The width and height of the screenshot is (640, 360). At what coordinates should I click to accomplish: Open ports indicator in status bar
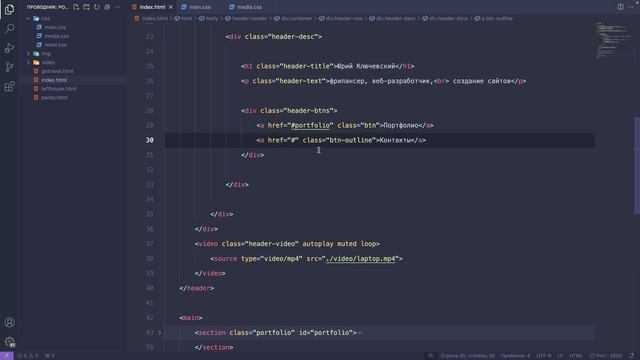pos(49,356)
